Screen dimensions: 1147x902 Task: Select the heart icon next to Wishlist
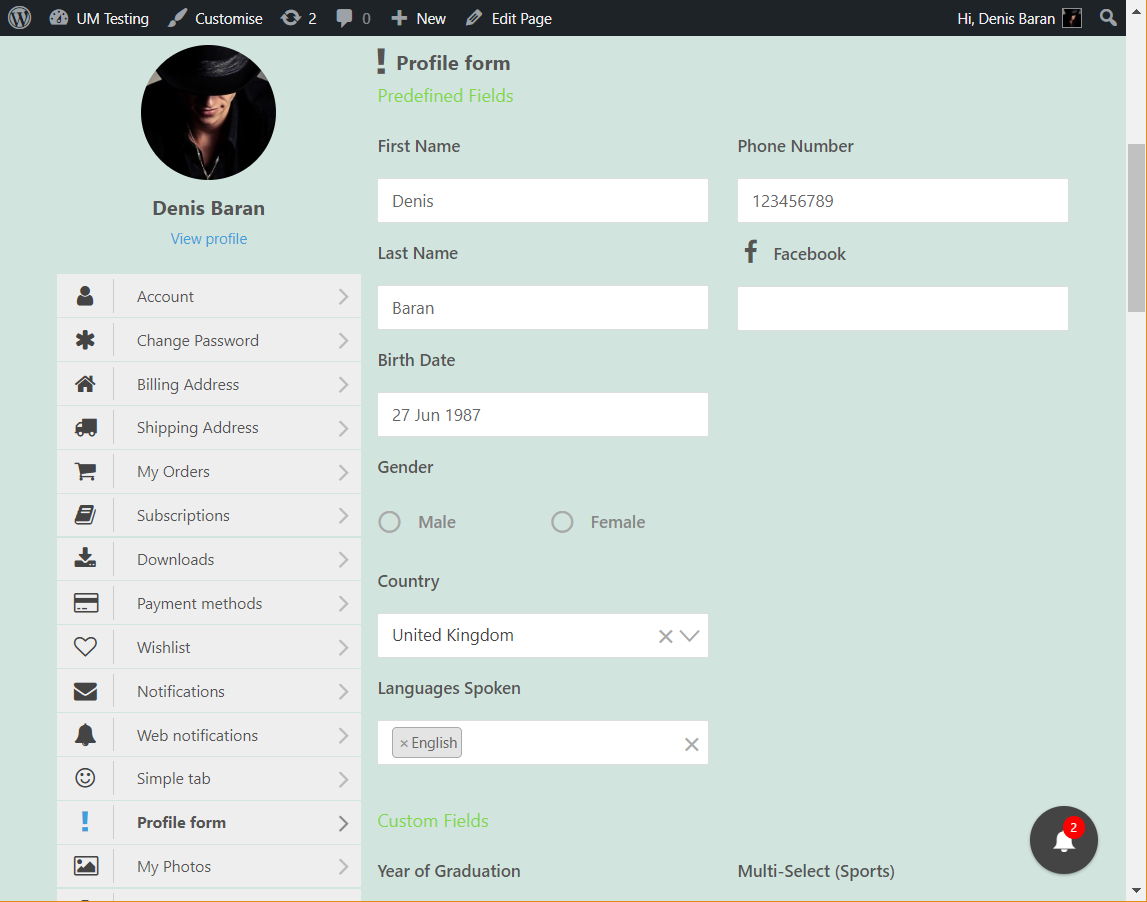[85, 646]
